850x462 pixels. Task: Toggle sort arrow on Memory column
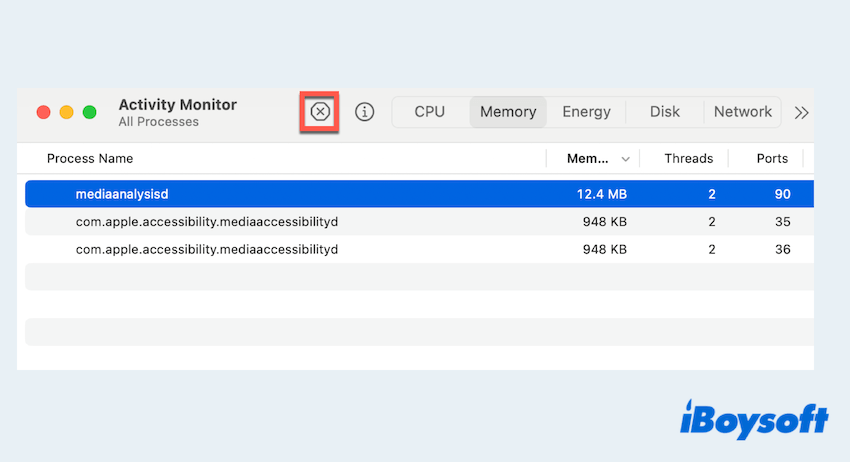(x=627, y=159)
